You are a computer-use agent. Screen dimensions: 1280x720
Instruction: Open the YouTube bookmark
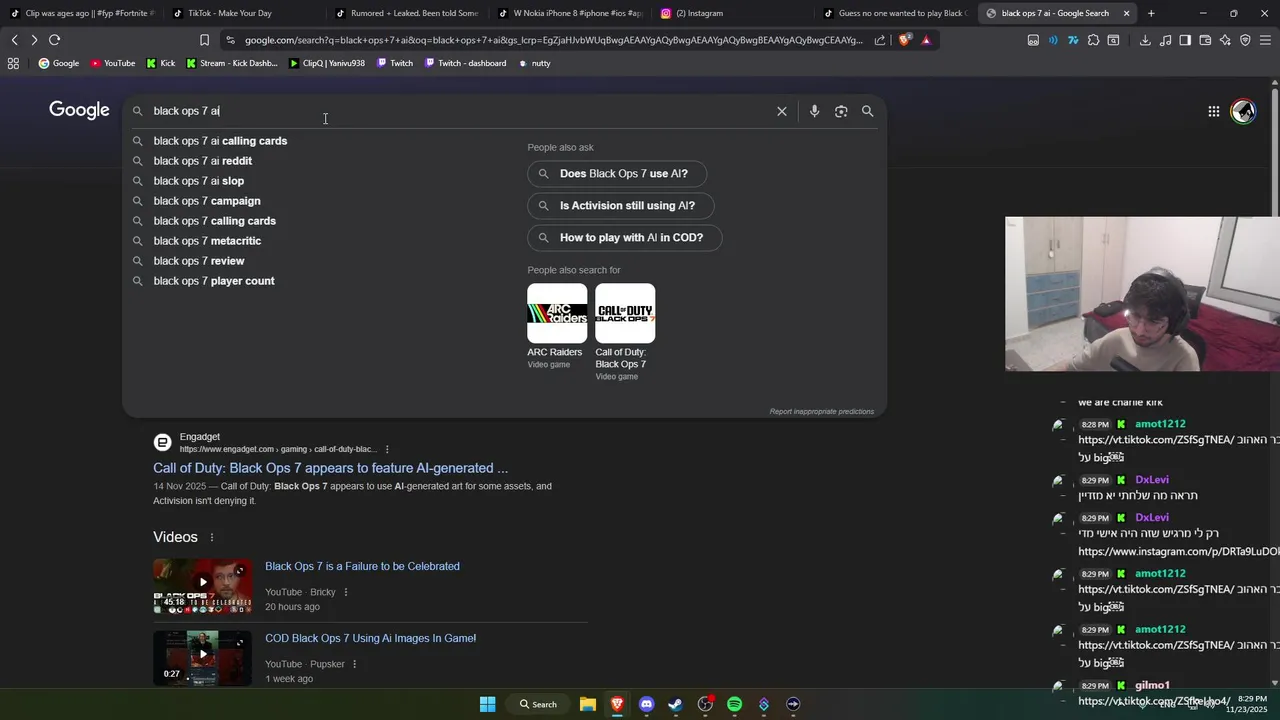(113, 63)
